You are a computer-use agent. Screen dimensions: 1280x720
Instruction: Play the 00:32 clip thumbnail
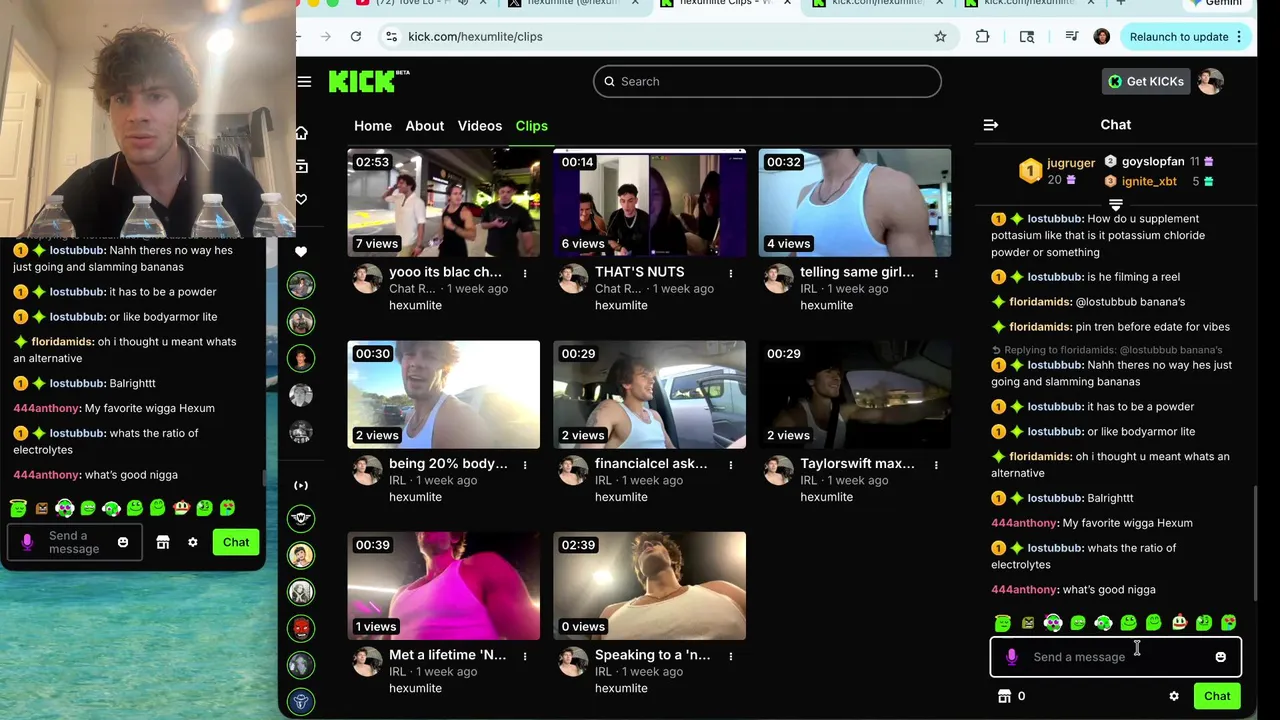(855, 203)
